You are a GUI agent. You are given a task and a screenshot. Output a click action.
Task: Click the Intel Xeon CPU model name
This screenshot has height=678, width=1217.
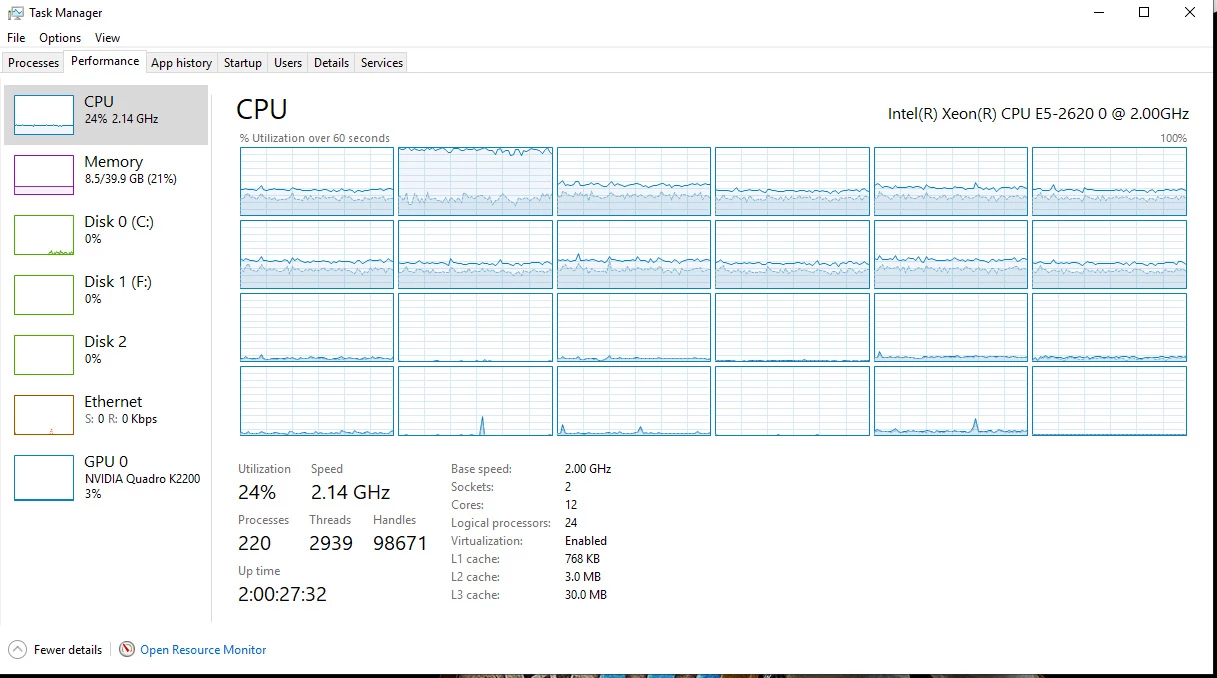pos(1038,114)
